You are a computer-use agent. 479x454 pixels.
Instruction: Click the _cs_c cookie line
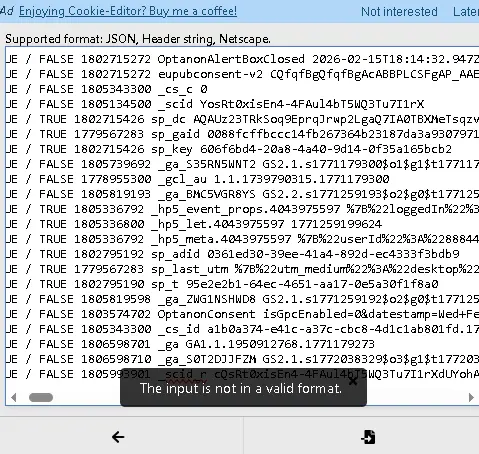coord(107,89)
